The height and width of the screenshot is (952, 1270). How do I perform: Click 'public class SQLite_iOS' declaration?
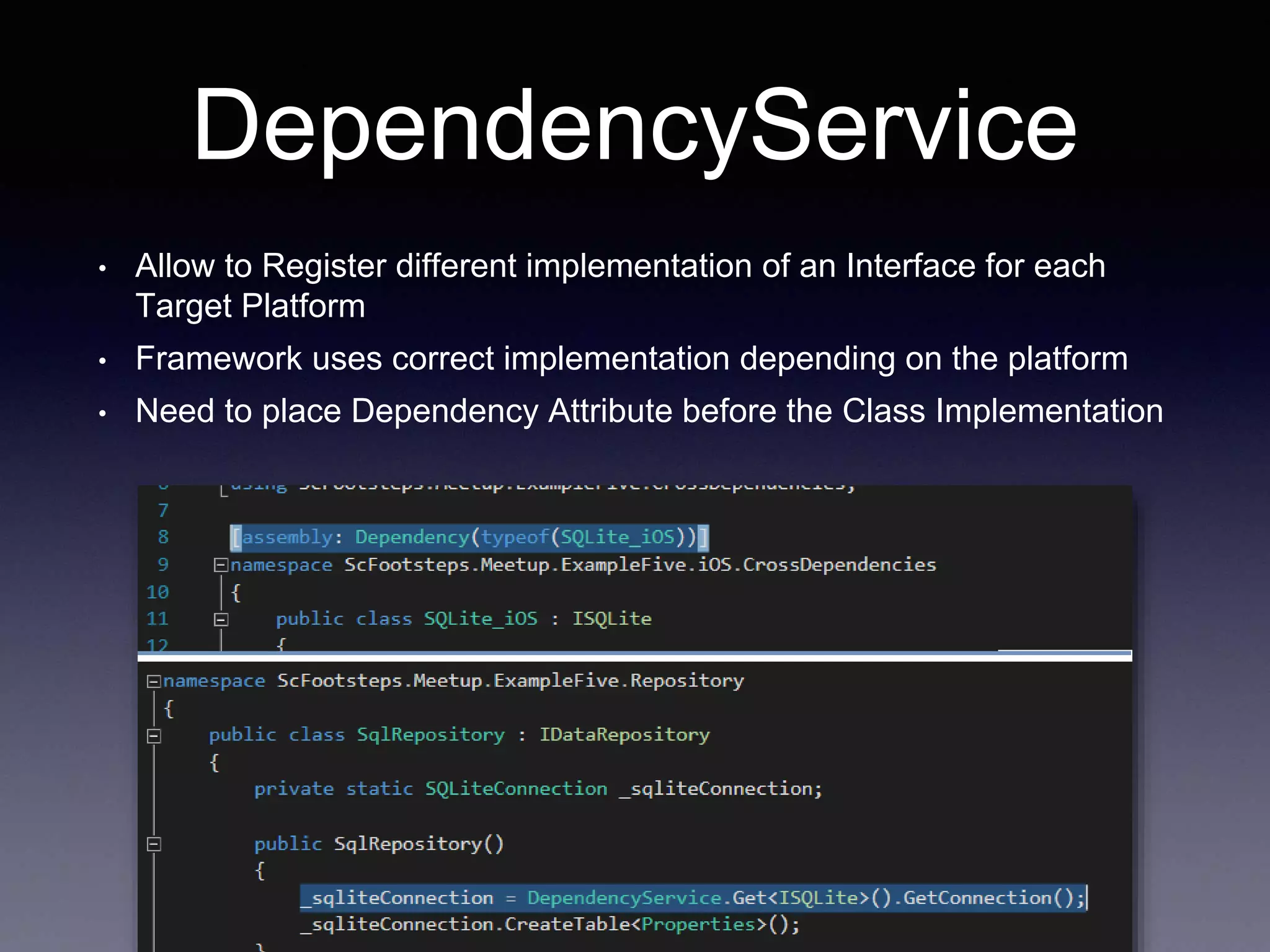point(407,619)
